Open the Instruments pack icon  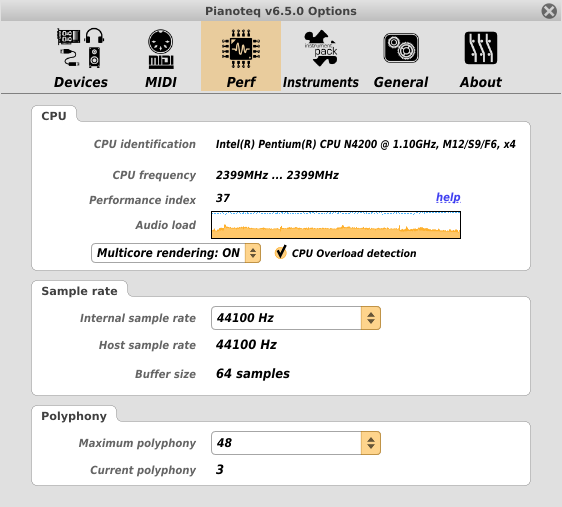click(x=321, y=48)
